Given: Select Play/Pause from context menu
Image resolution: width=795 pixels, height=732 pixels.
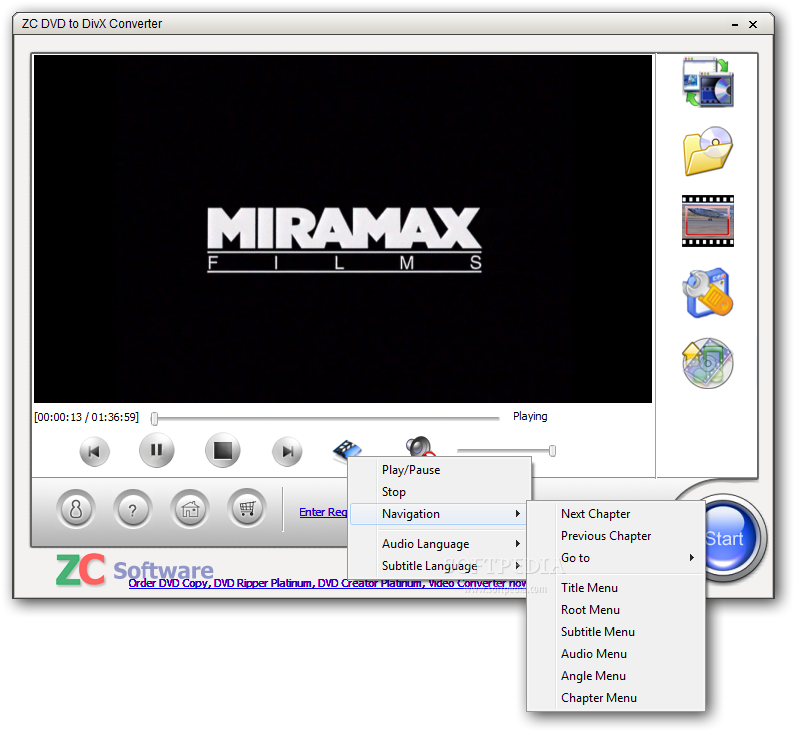Looking at the screenshot, I should (x=439, y=469).
